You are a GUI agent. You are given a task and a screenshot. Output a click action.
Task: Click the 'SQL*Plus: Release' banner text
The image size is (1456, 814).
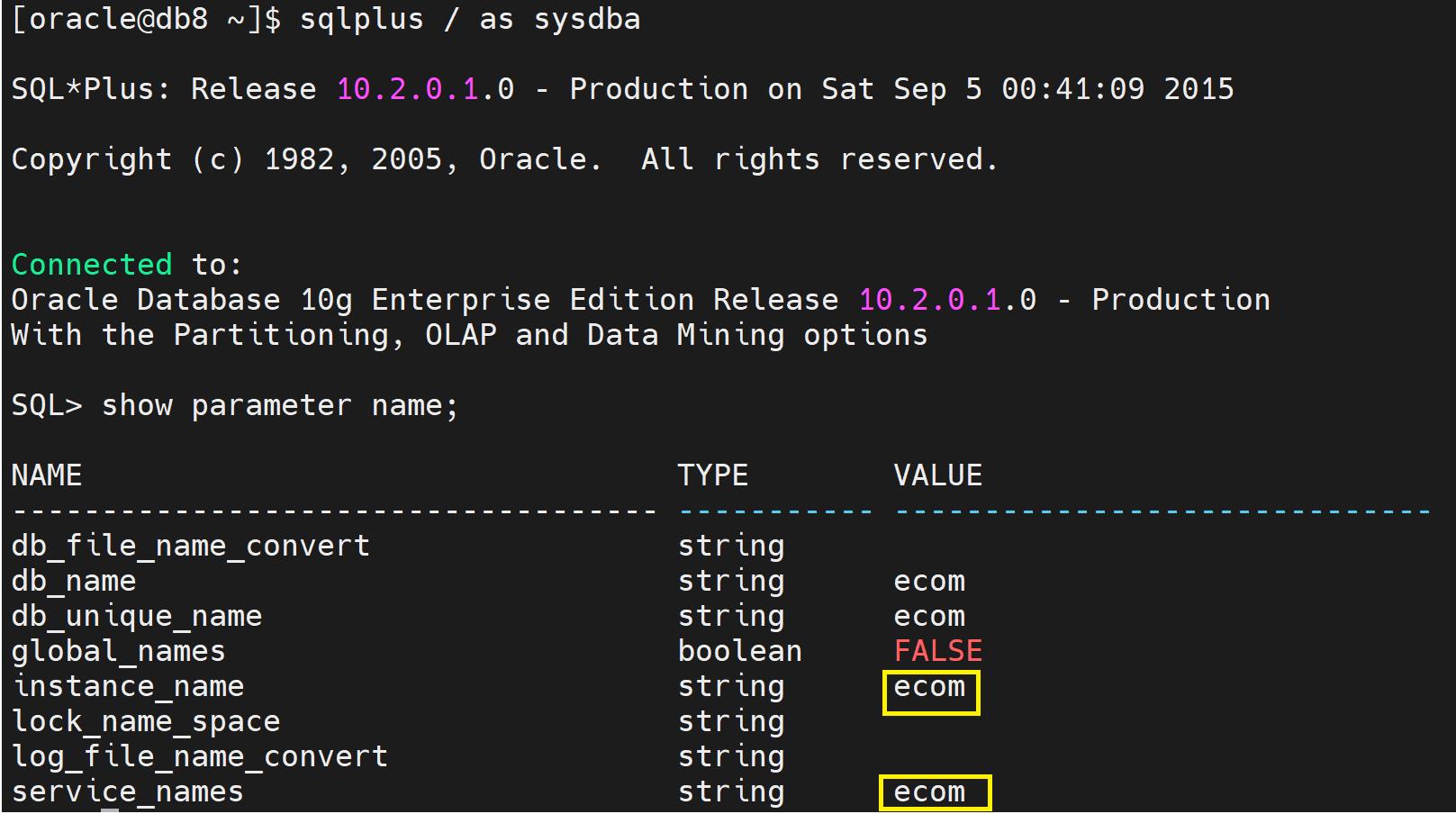[164, 89]
